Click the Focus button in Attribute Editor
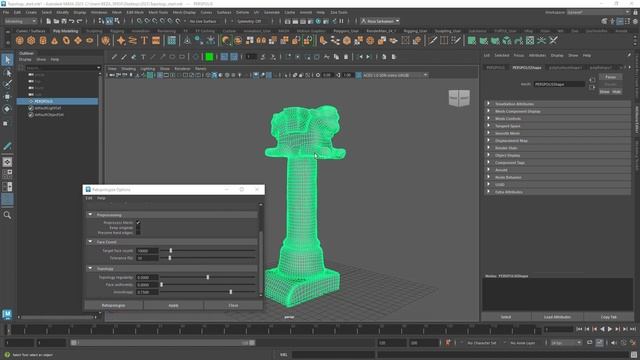 tap(611, 77)
